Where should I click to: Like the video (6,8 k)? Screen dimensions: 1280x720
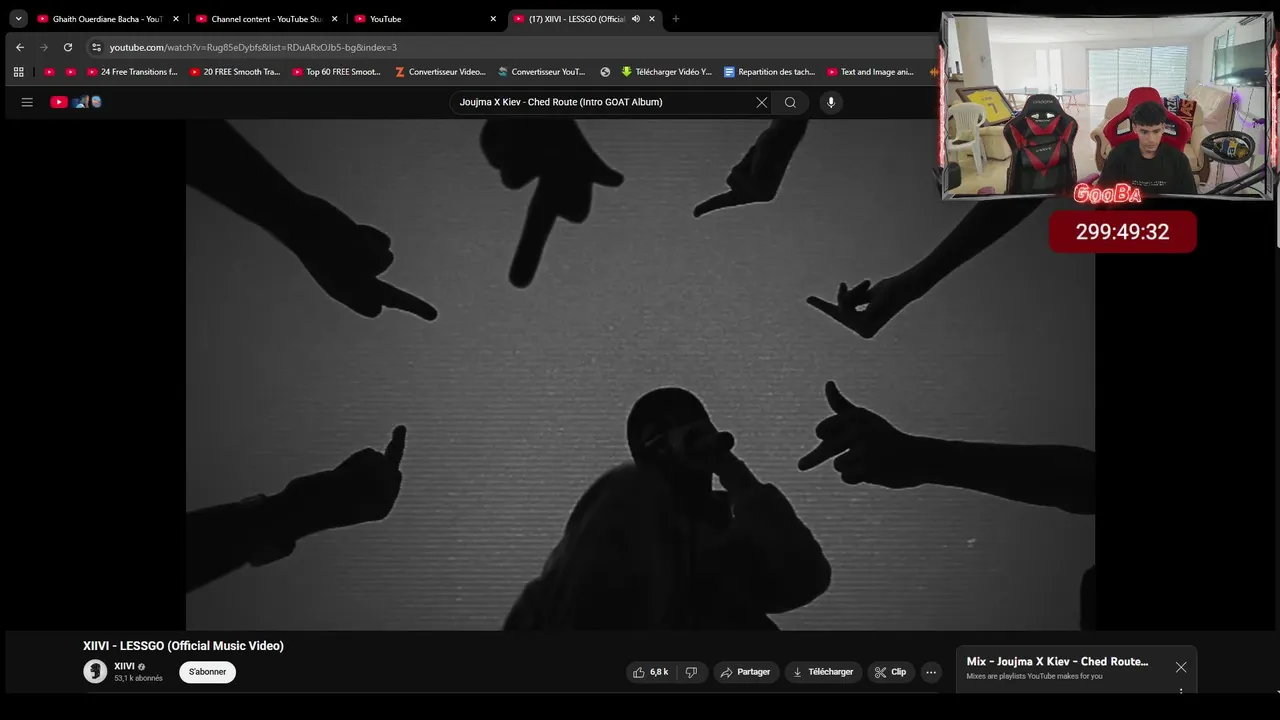tap(650, 672)
